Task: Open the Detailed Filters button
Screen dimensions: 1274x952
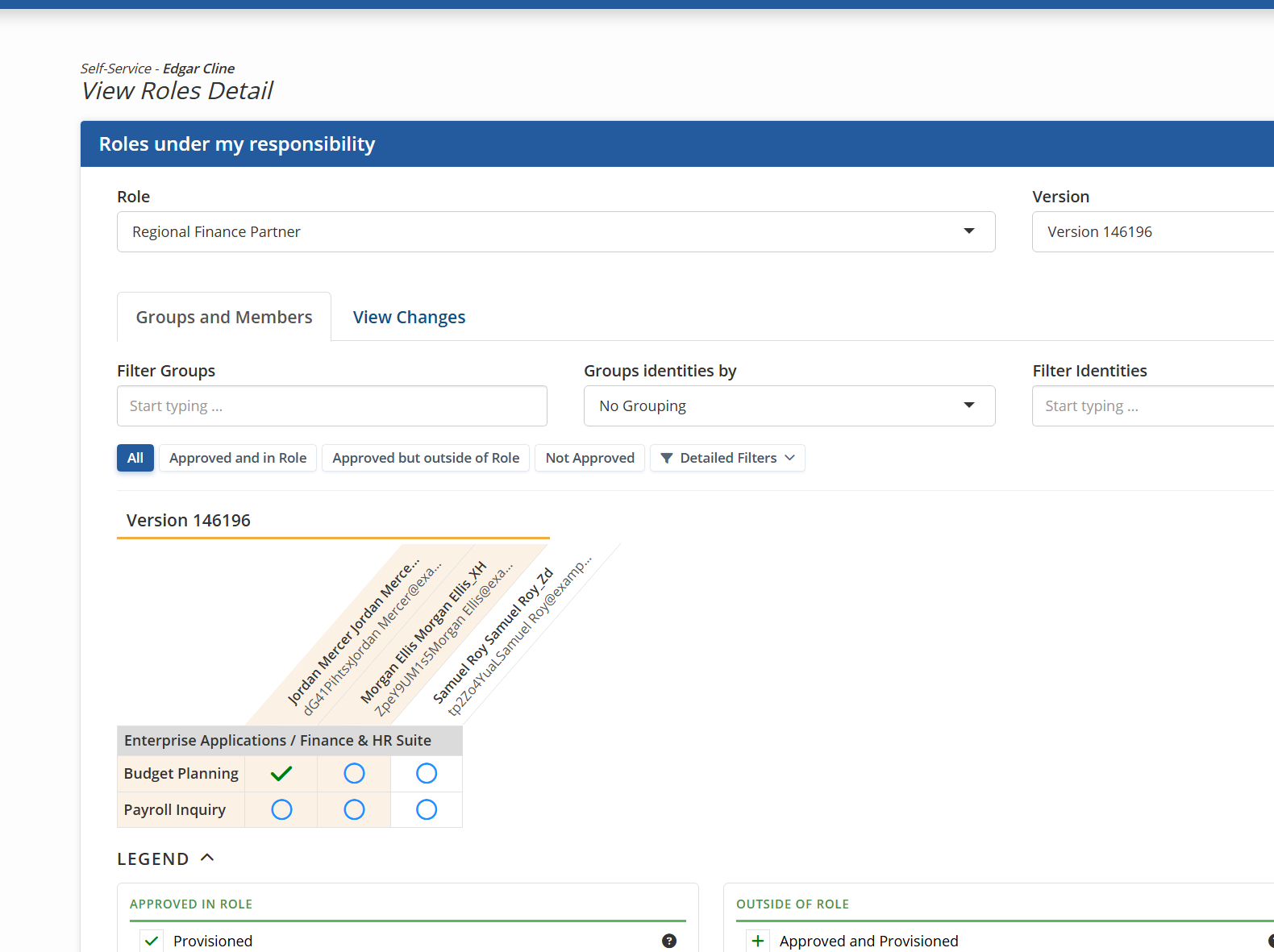Action: point(727,458)
